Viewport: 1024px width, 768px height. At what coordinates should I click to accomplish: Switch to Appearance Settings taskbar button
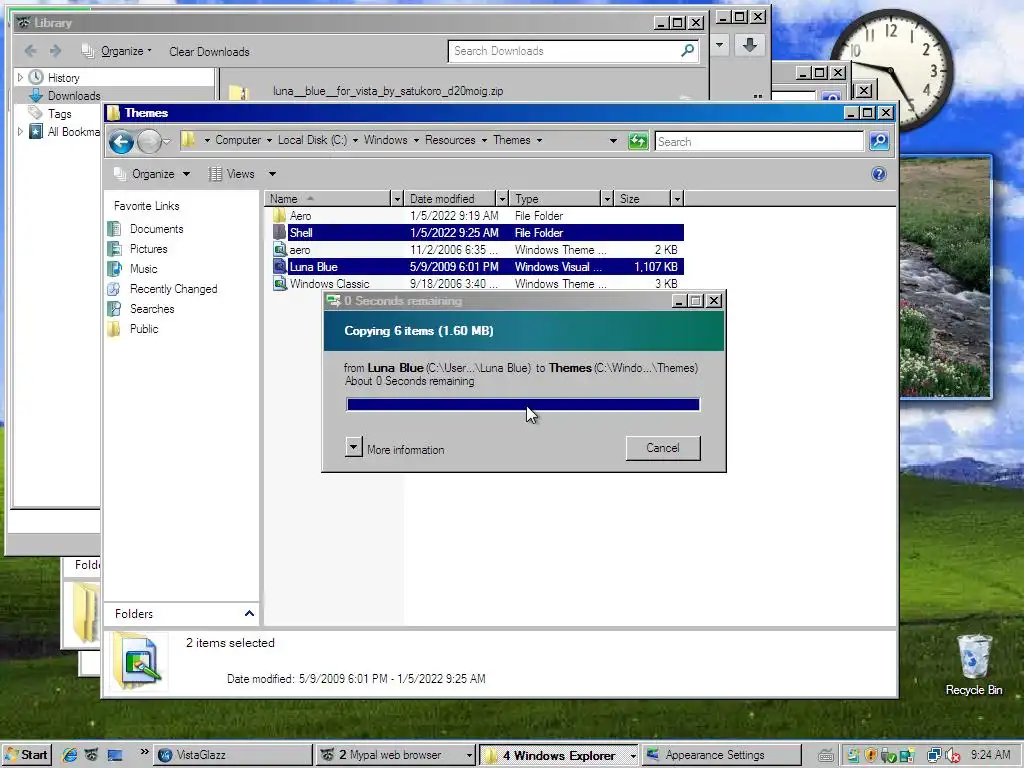721,755
